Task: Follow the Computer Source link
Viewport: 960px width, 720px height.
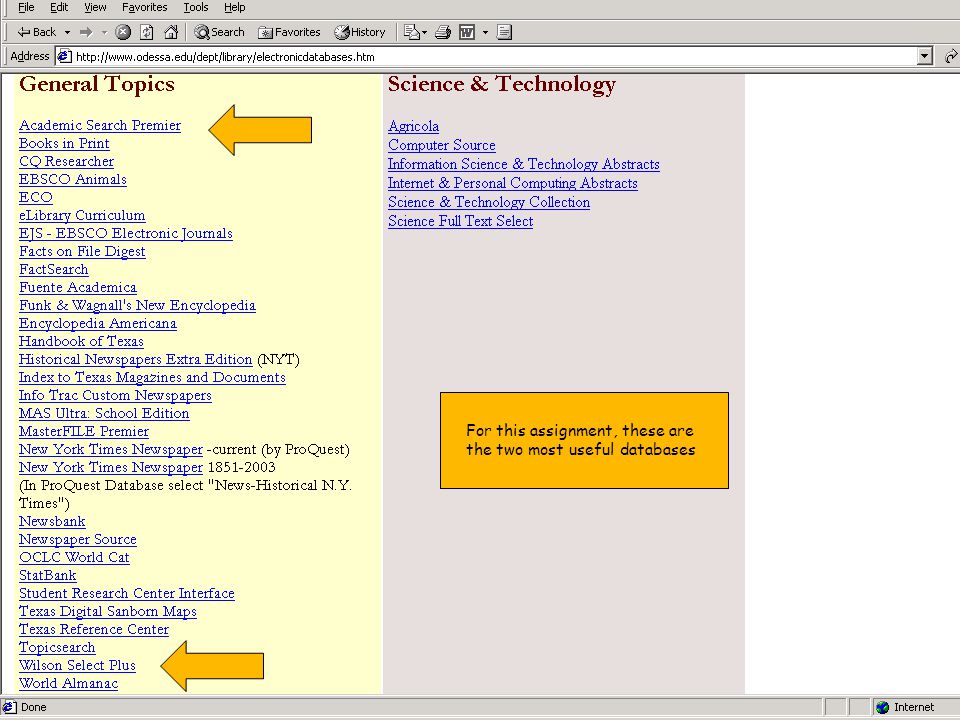Action: (442, 146)
